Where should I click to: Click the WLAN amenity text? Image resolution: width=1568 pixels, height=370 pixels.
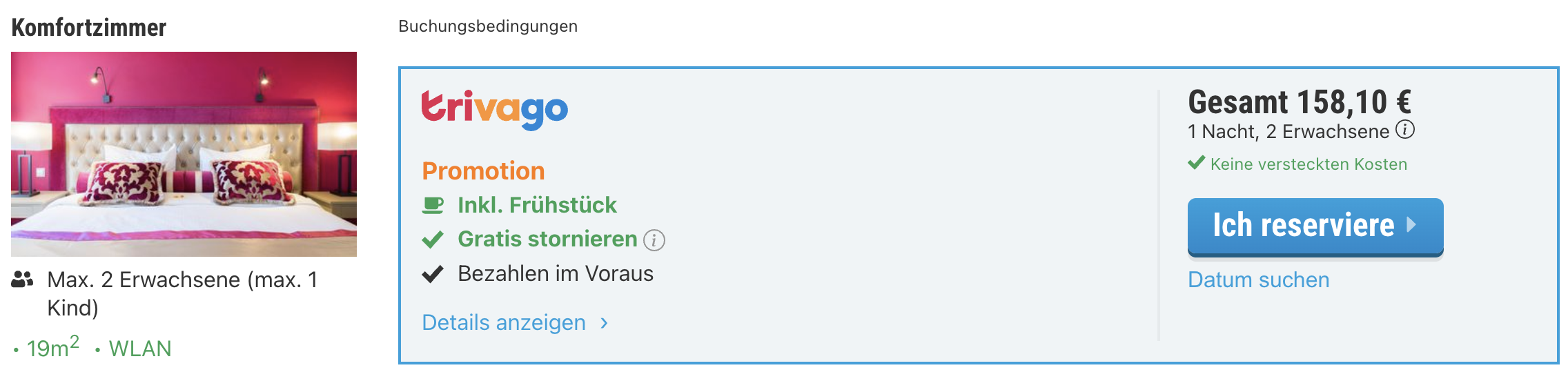[x=140, y=349]
